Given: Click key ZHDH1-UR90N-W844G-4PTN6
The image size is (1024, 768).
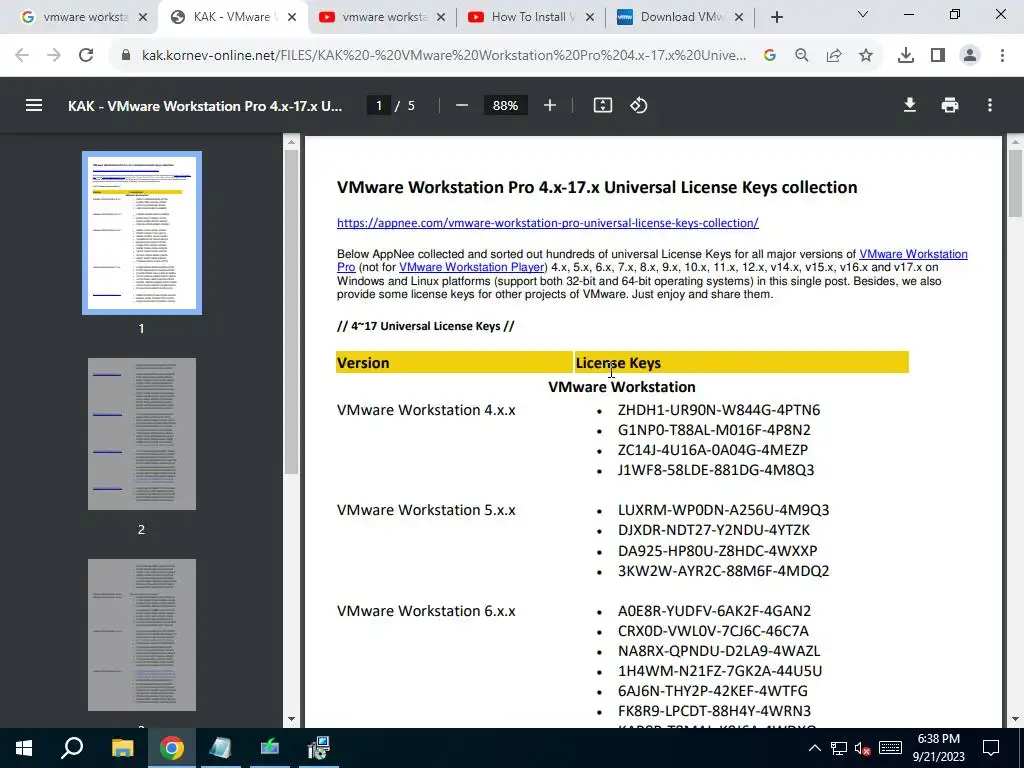Looking at the screenshot, I should [718, 410].
